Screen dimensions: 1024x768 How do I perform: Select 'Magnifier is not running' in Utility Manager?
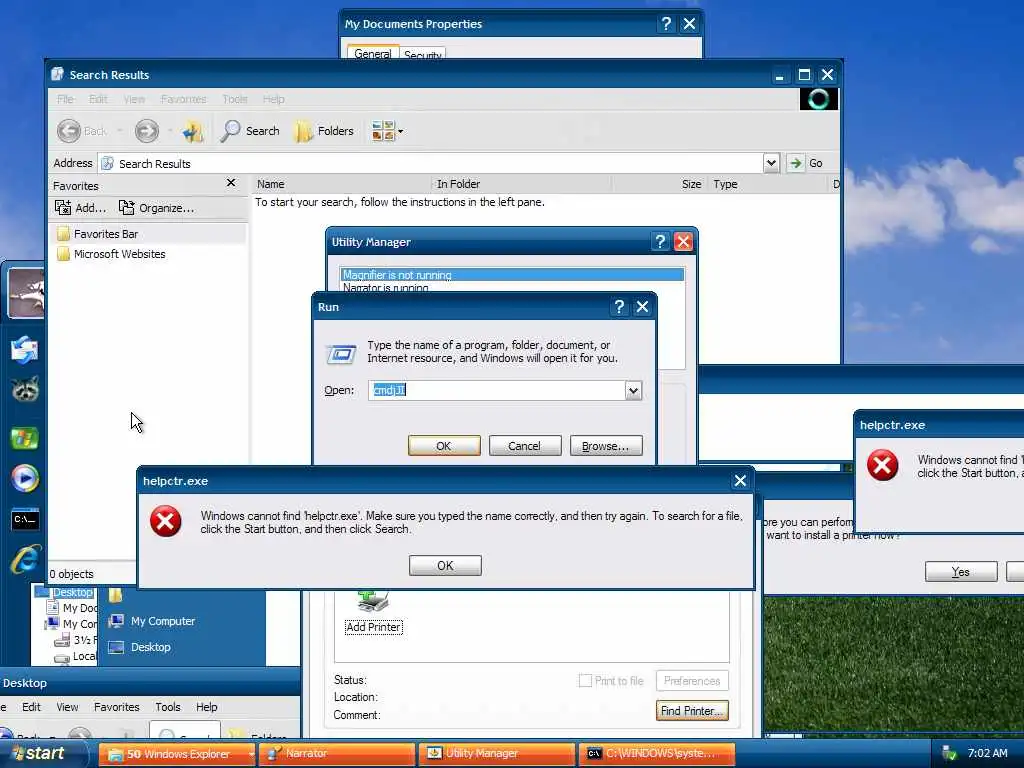(x=512, y=275)
